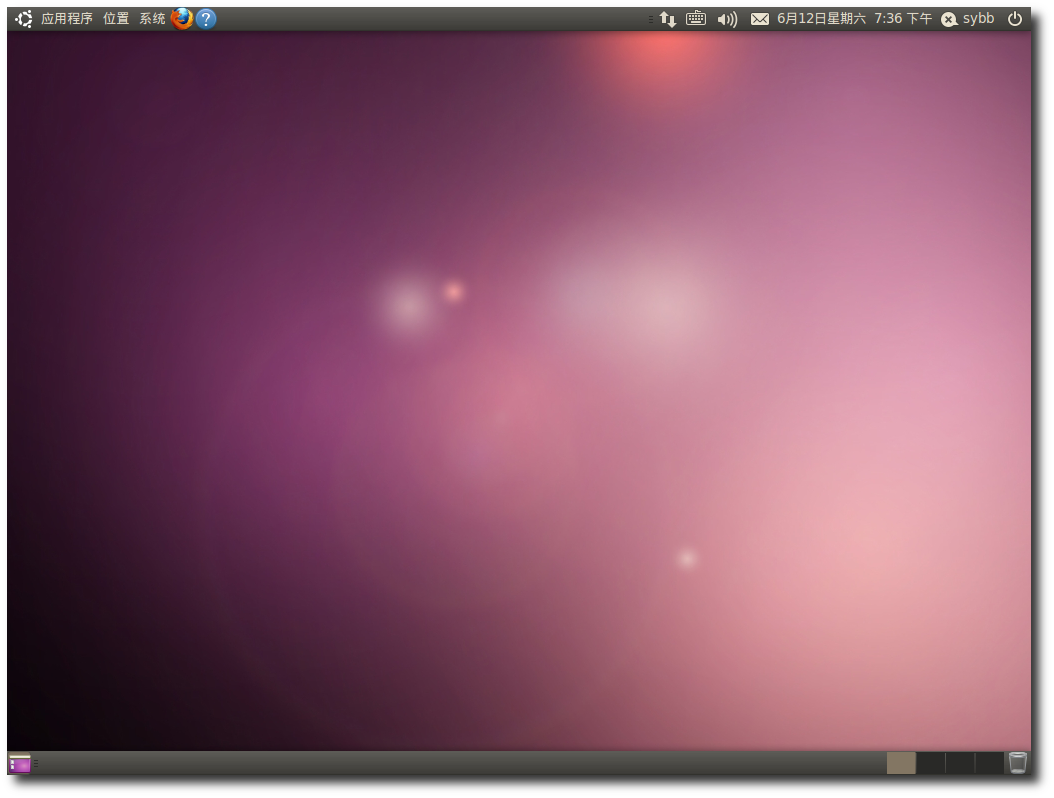Open the power session menu
Screen dimensions: 1054x798
1015,19
